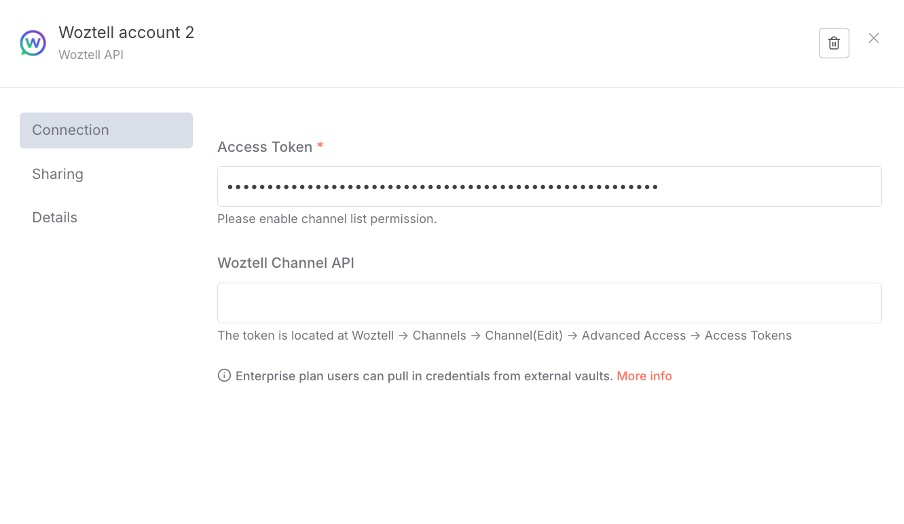Click the Woztell logo icon

(33, 43)
